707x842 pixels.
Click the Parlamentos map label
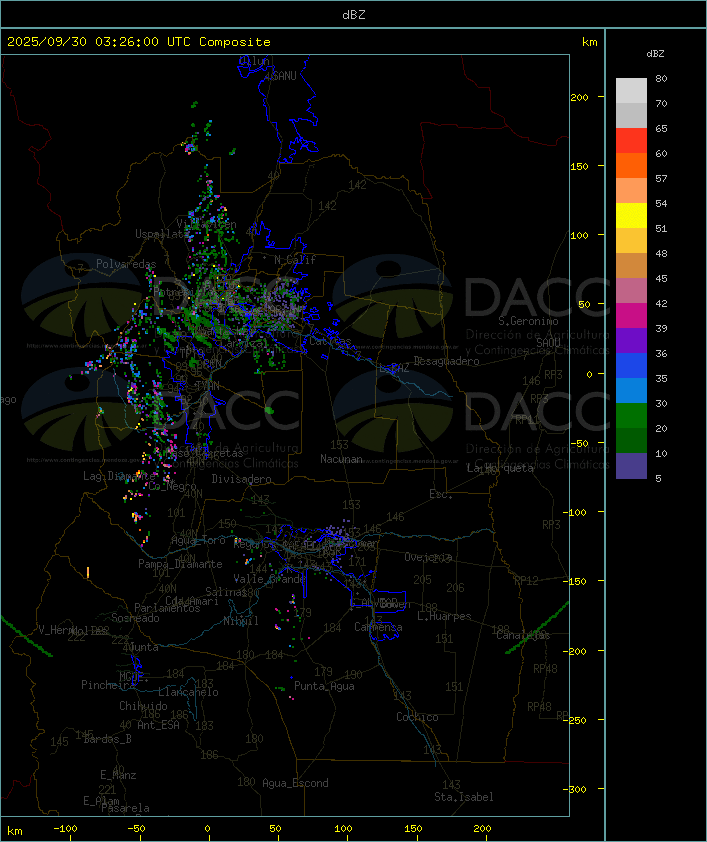click(x=167, y=608)
